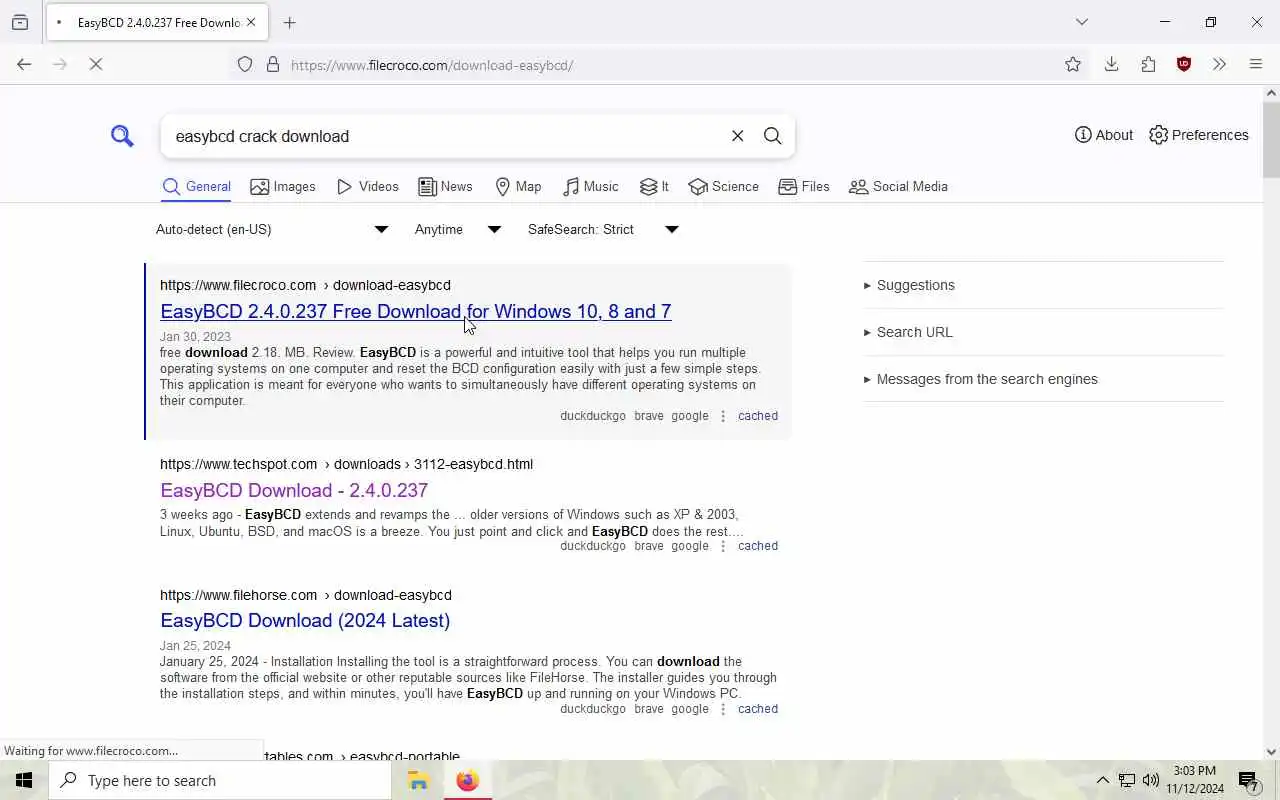Open the Windows Start menu
The image size is (1280, 800).
(24, 780)
